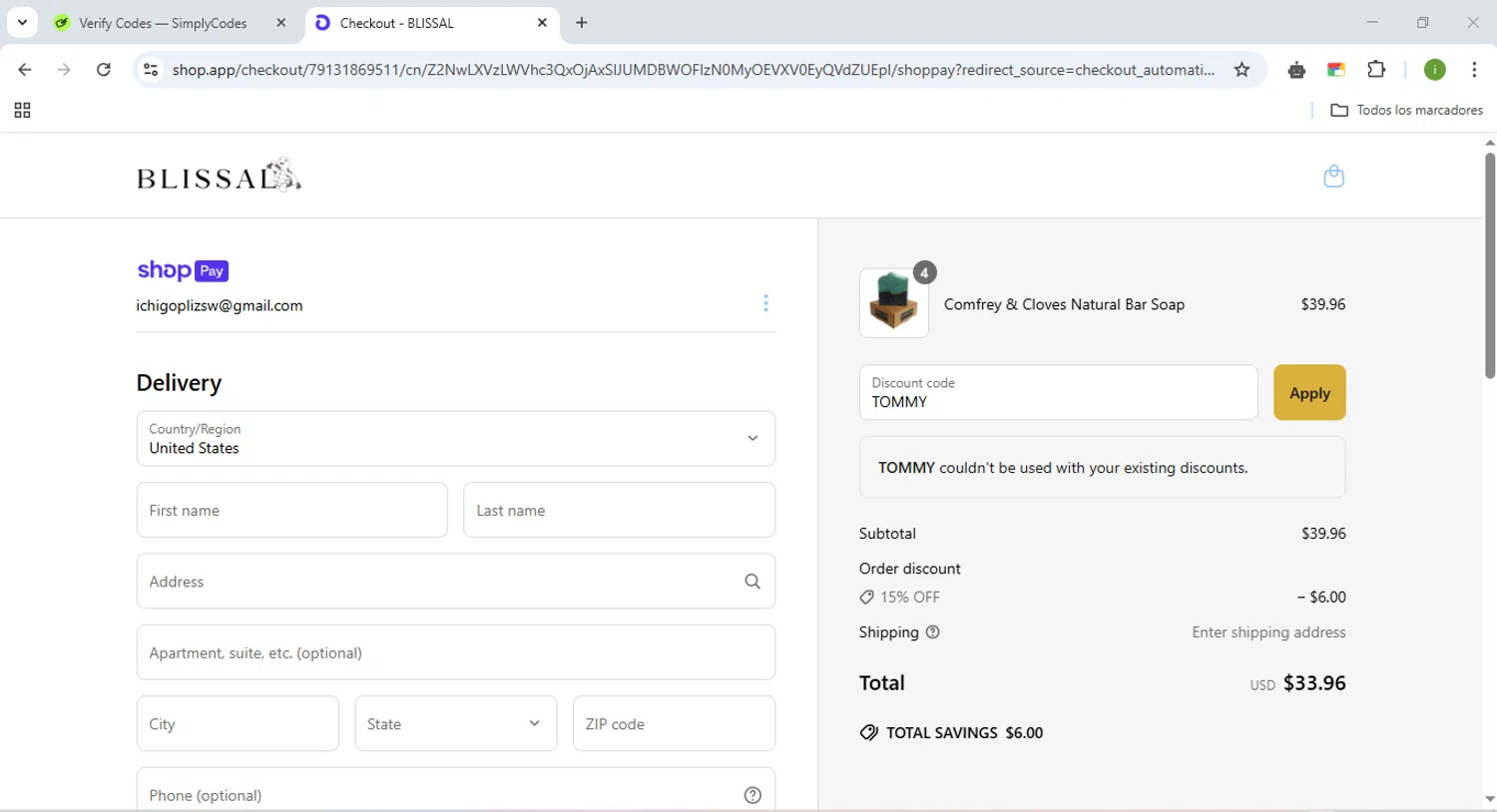Open the tab search dropdown arrow
Screen dimensions: 1497x812
[x=22, y=22]
